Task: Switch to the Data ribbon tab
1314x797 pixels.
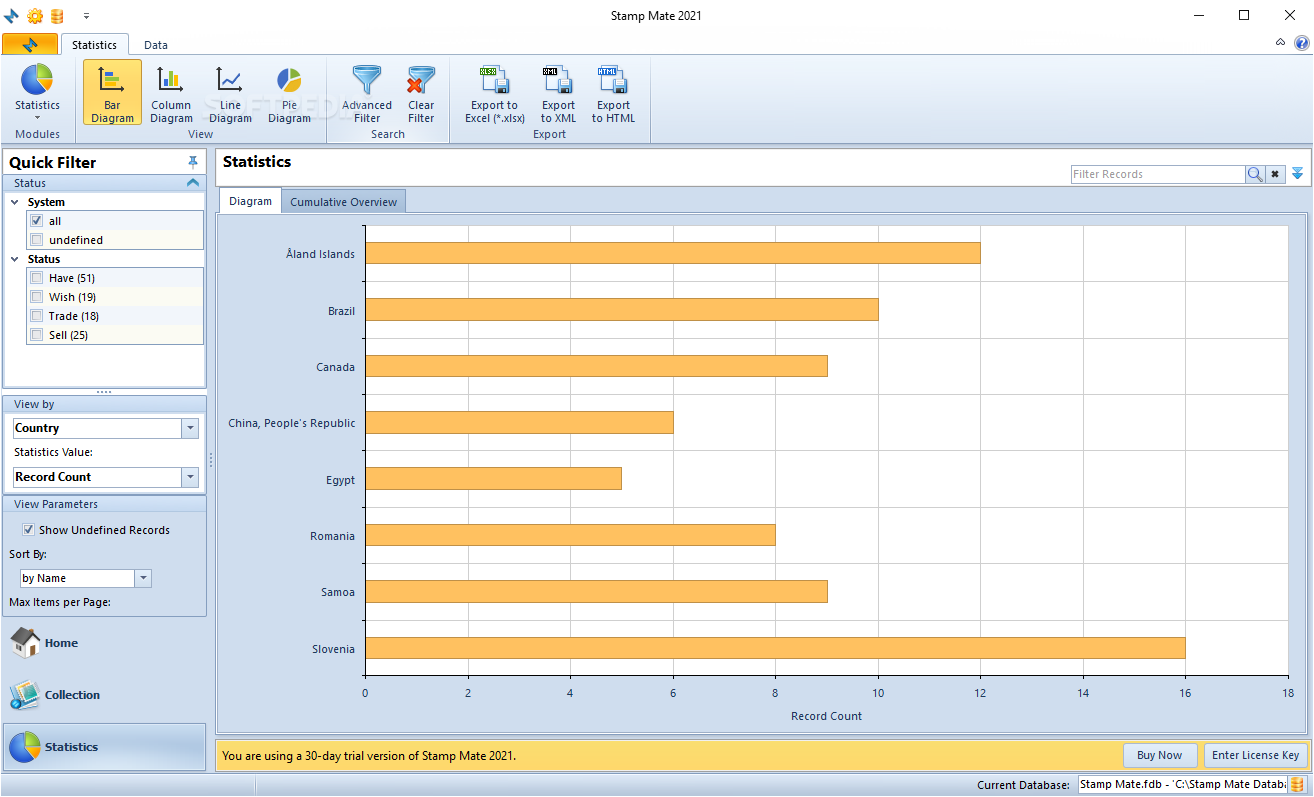Action: pyautogui.click(x=155, y=45)
